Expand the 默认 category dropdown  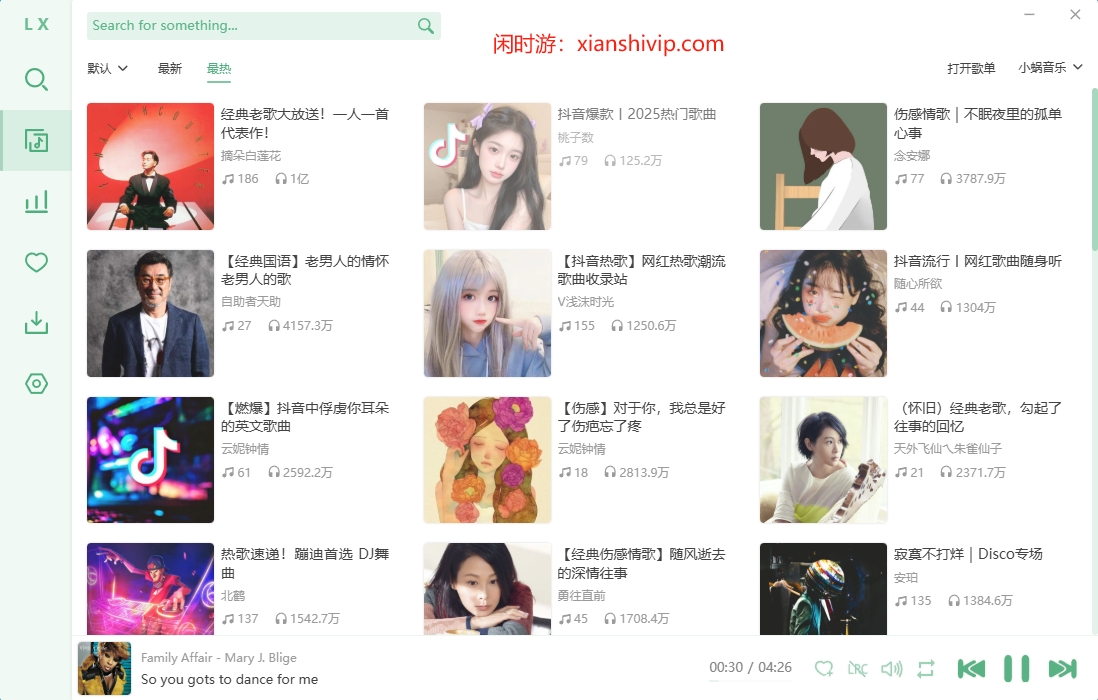[x=107, y=69]
